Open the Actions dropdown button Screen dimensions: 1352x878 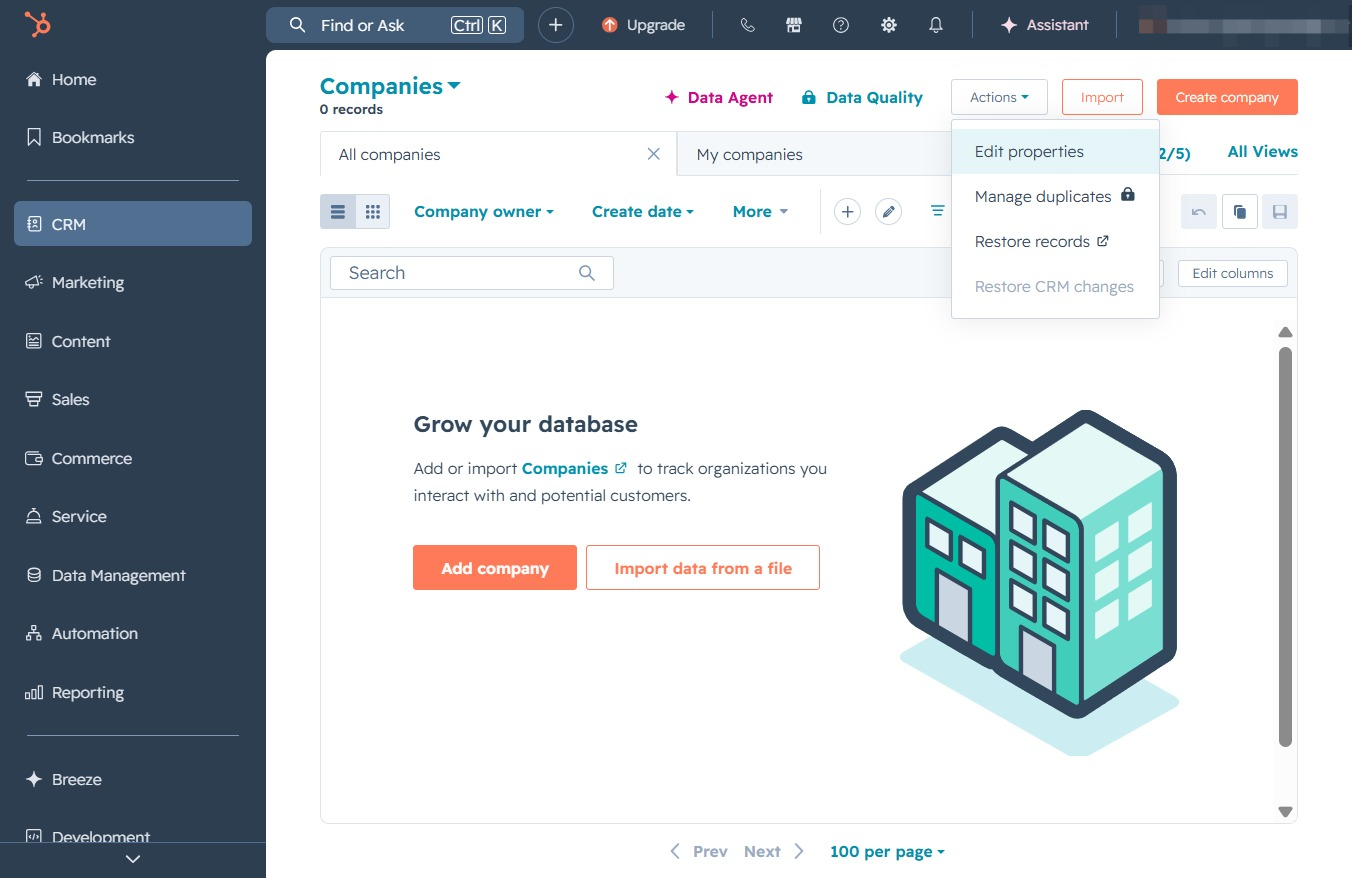(999, 97)
